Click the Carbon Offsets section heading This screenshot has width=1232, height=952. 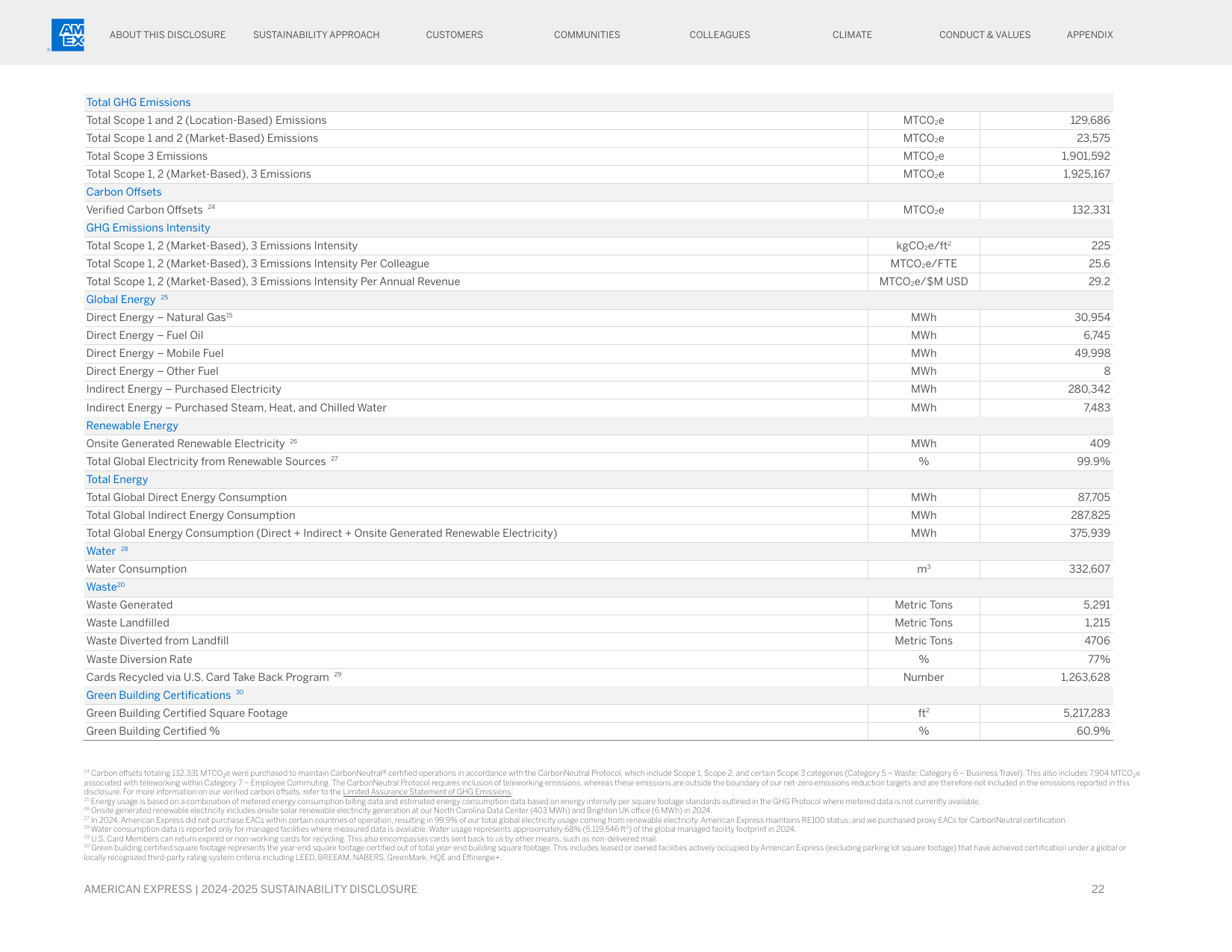tap(124, 192)
